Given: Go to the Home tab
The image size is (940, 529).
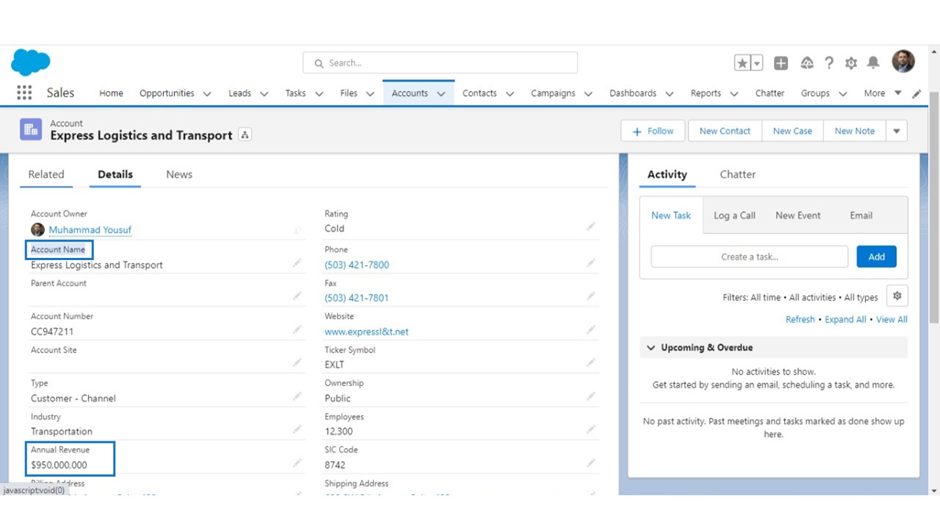Looking at the screenshot, I should point(111,93).
